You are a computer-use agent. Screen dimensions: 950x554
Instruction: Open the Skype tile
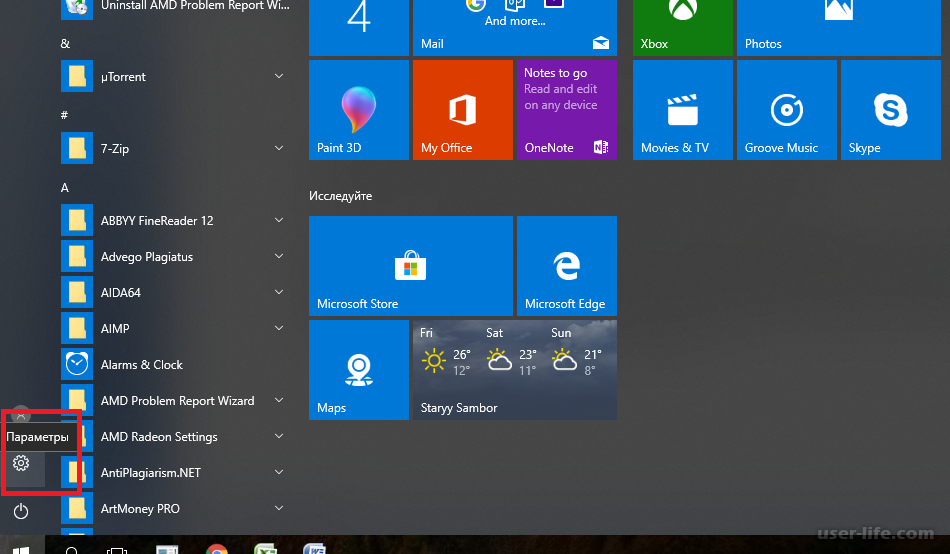click(x=891, y=110)
